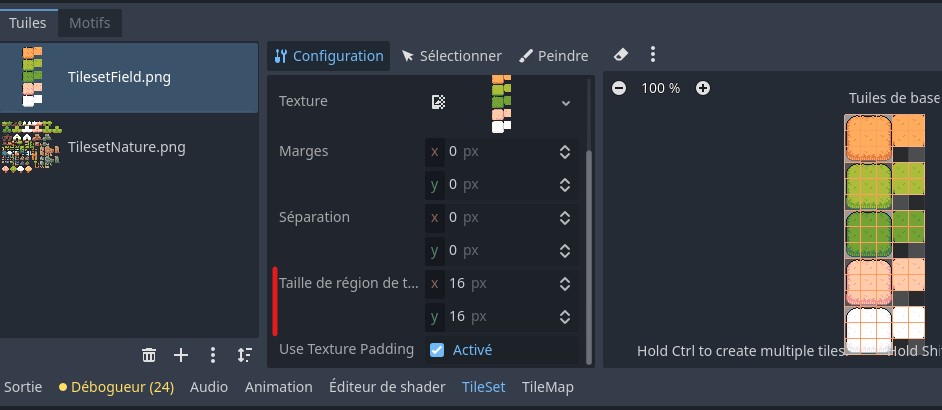Click the tile region size x field

coord(502,283)
